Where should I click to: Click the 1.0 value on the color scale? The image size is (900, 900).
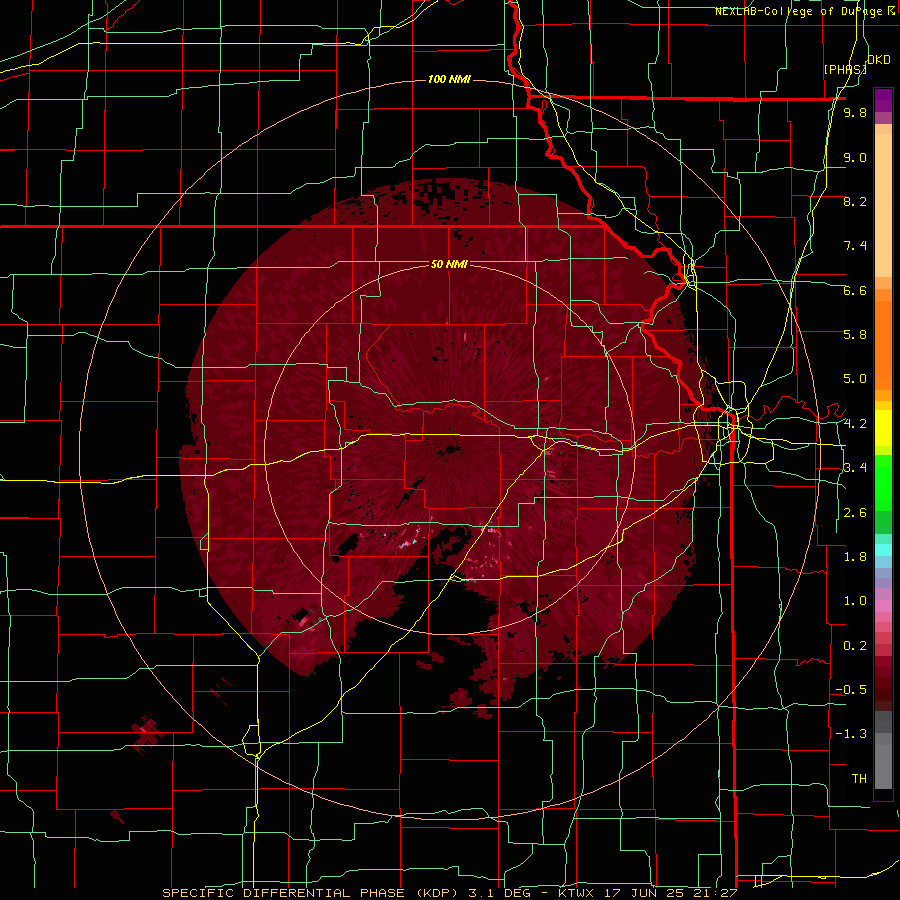coord(855,601)
